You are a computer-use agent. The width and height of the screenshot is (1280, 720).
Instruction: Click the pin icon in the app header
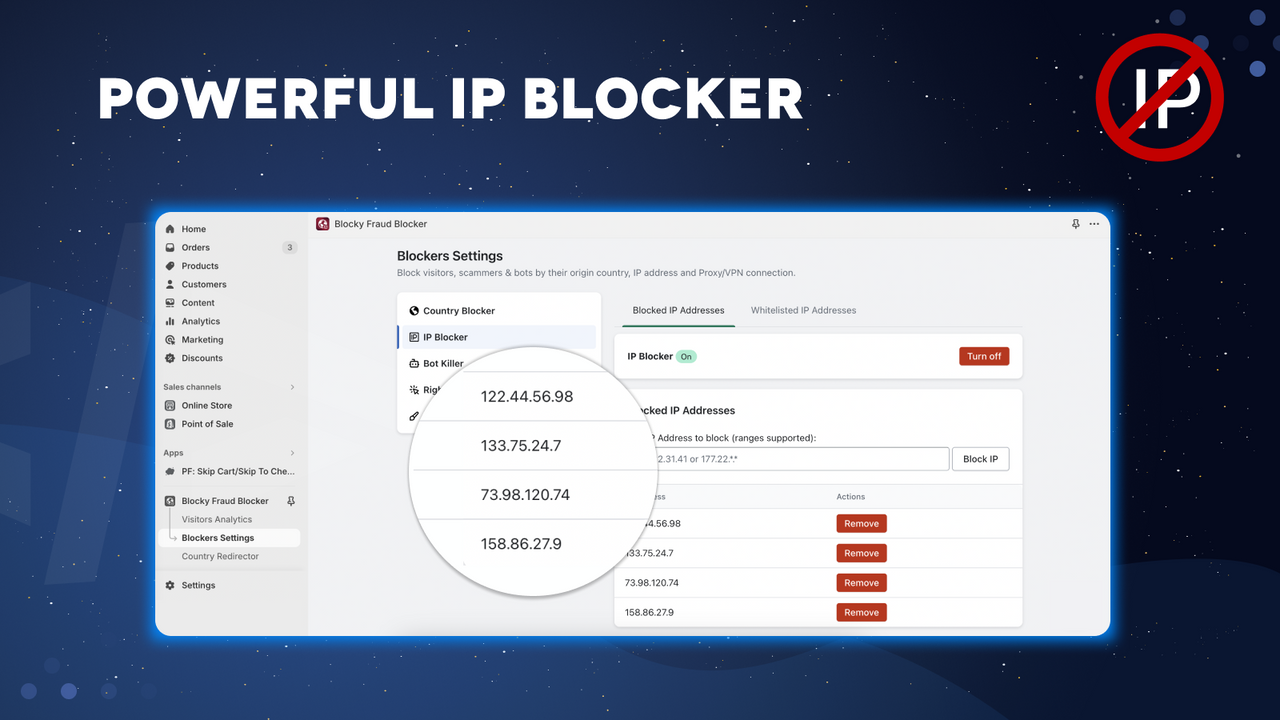coord(1076,224)
